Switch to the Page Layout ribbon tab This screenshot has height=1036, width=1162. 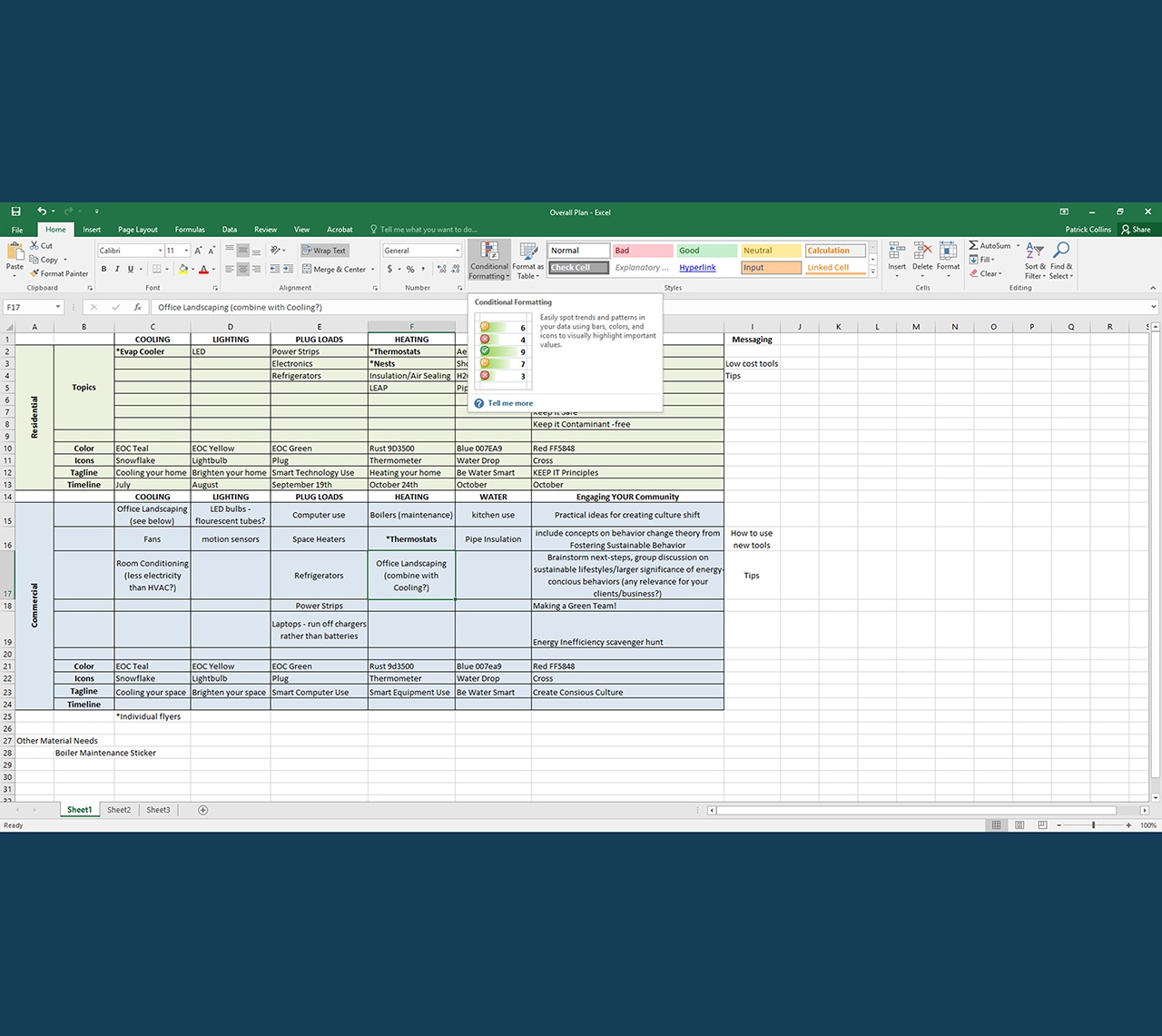138,230
